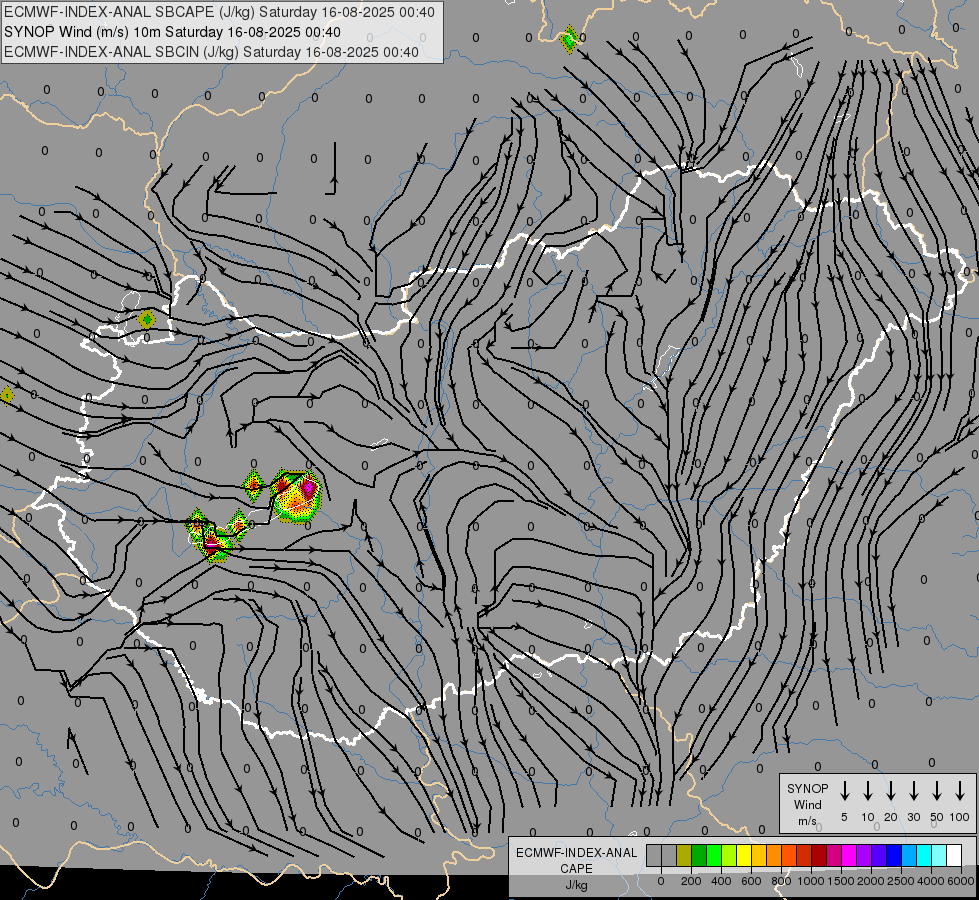
Task: Select the pink-magenta swatch left of 1500
Action: [x=835, y=855]
